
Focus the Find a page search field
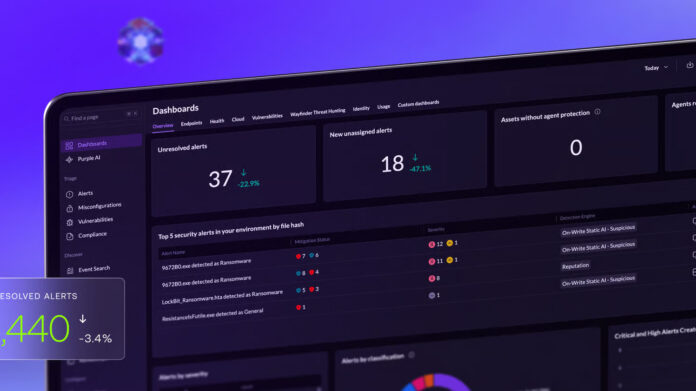(101, 117)
